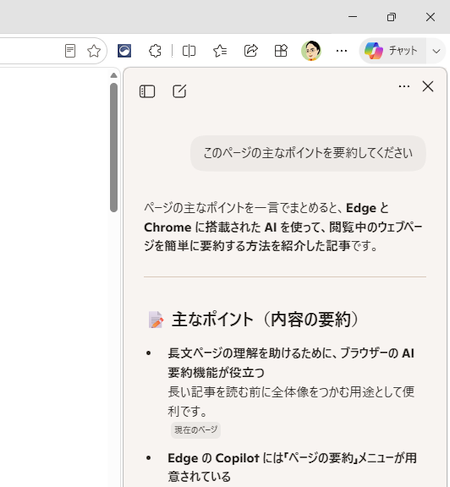The image size is (450, 487).
Task: Click the scroll up arrow of page
Action: tap(114, 76)
